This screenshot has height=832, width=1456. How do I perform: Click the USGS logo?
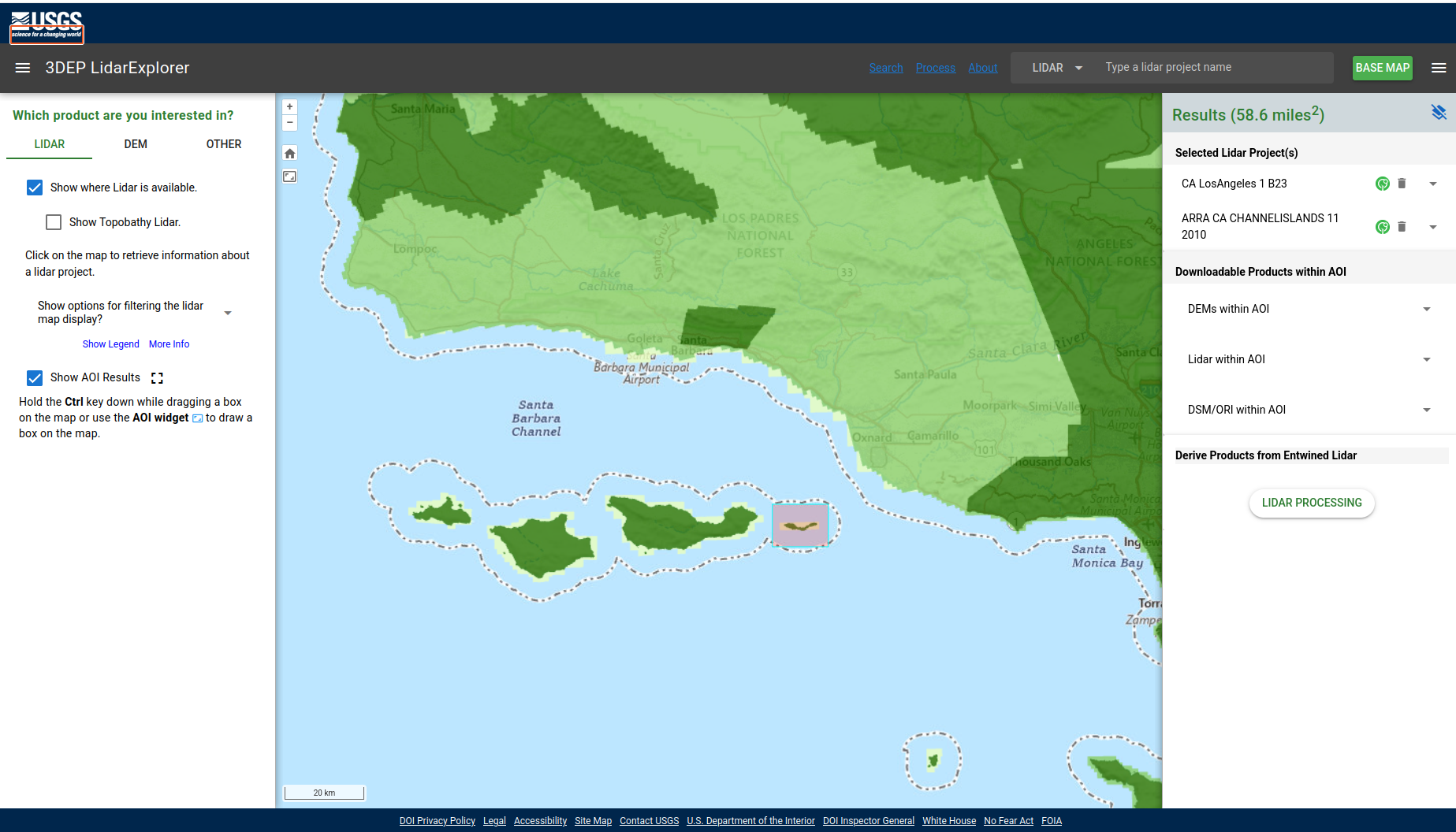tap(47, 27)
